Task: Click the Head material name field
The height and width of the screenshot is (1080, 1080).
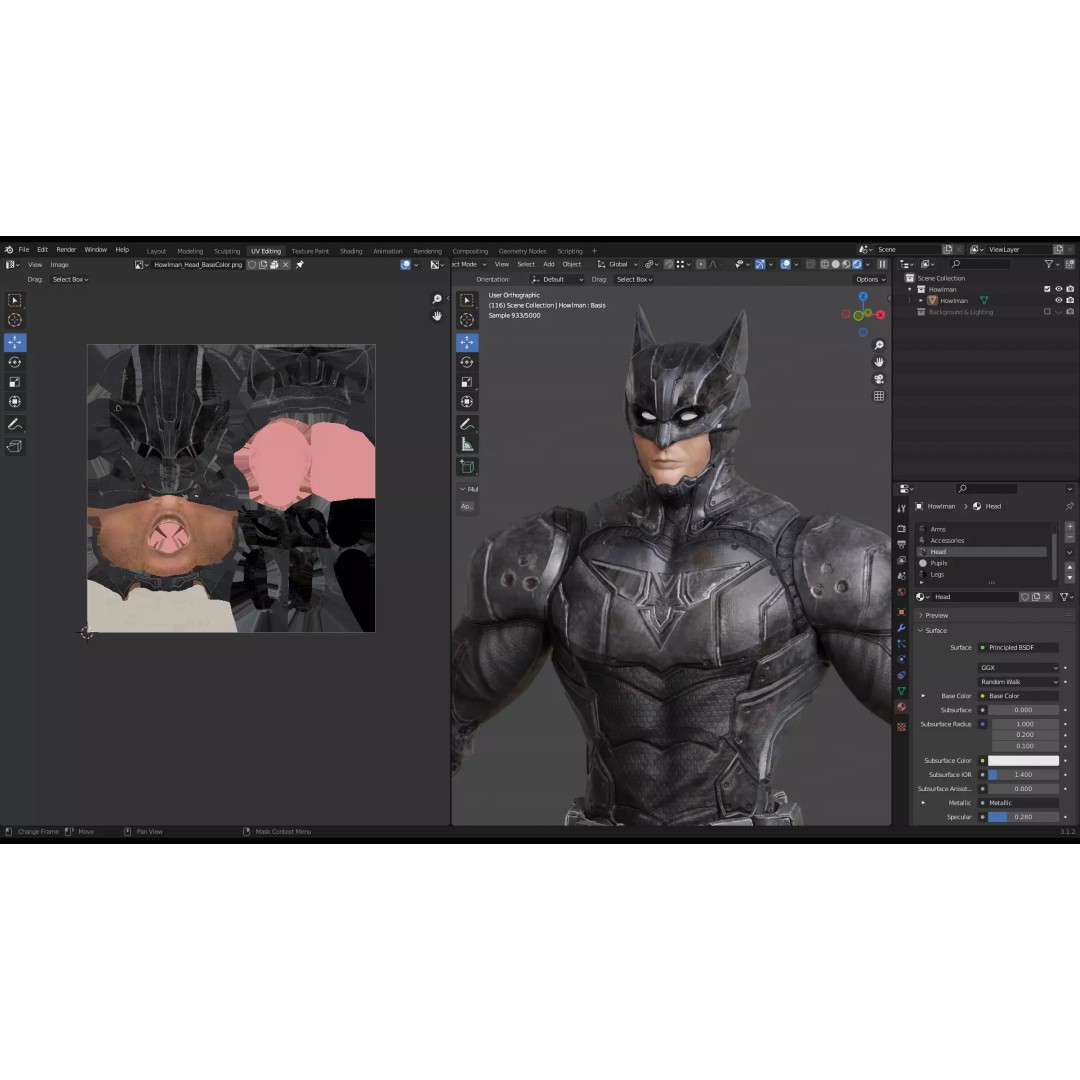Action: pos(975,597)
